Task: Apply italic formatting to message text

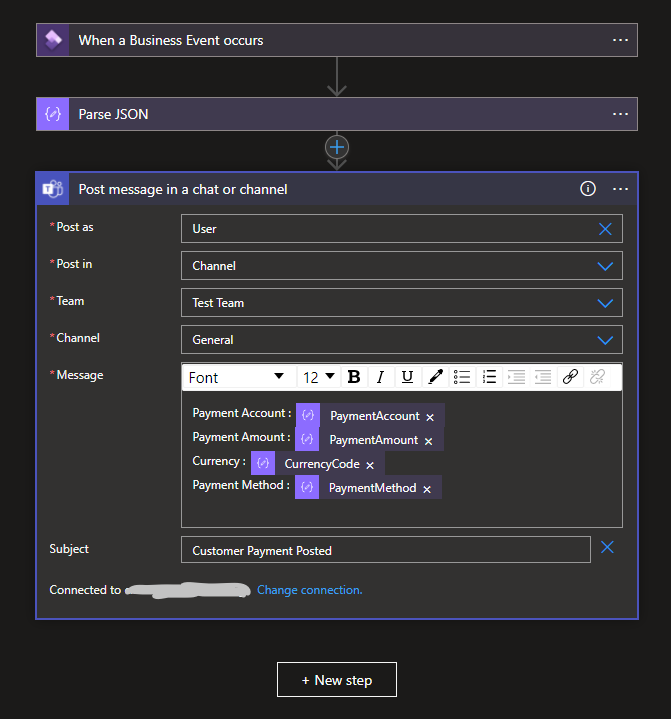Action: (380, 377)
